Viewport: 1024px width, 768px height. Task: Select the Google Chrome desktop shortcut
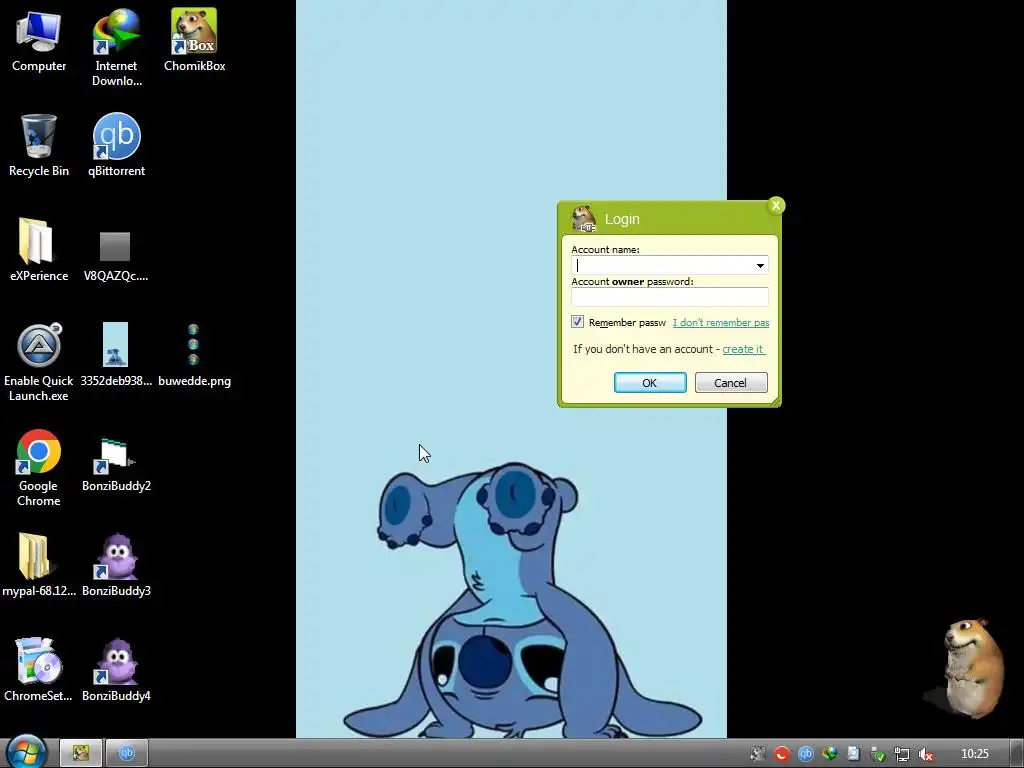pyautogui.click(x=39, y=468)
